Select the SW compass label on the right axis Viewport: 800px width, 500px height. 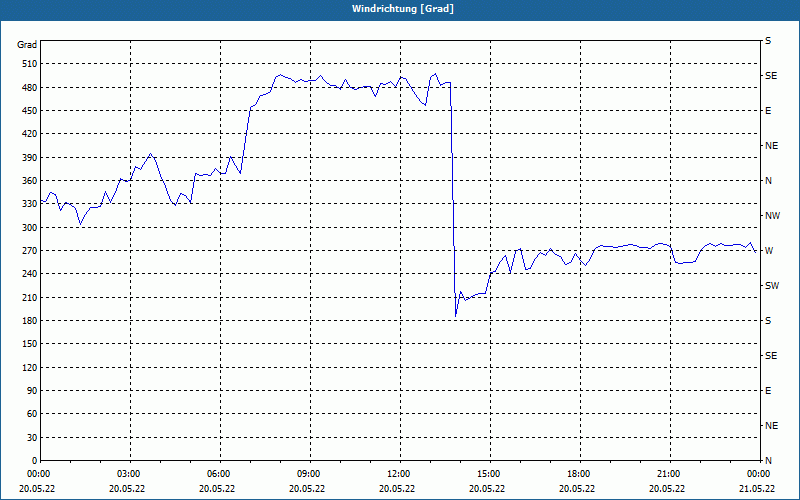(x=772, y=286)
